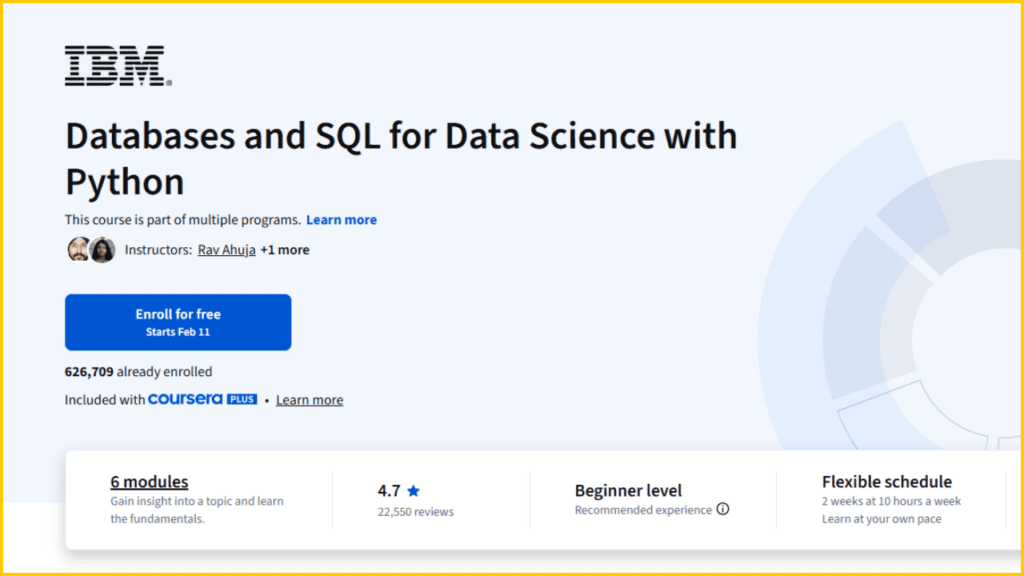Expand the instructor list via +1 more
Screen dimensions: 1024x576
(x=285, y=250)
